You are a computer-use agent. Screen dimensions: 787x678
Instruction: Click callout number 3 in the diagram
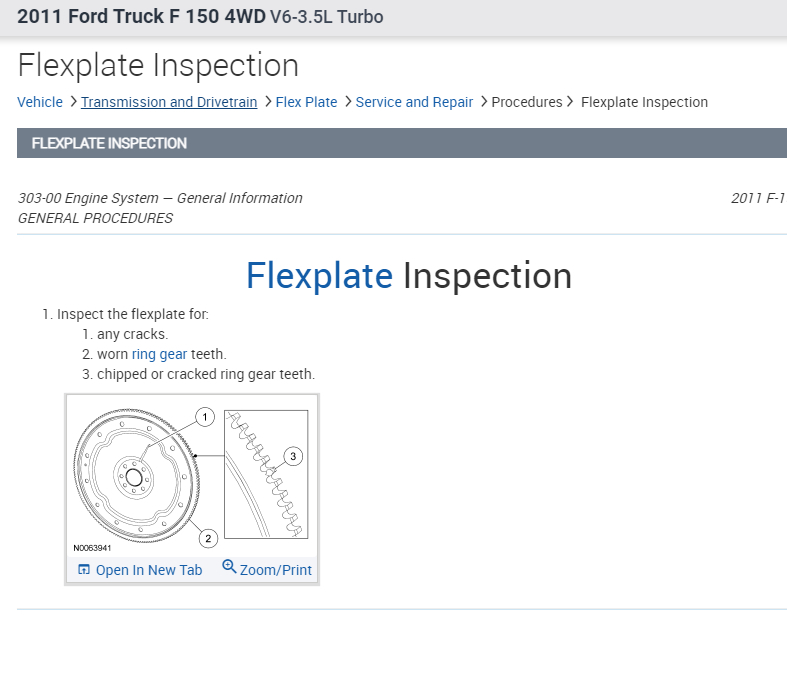click(x=292, y=456)
